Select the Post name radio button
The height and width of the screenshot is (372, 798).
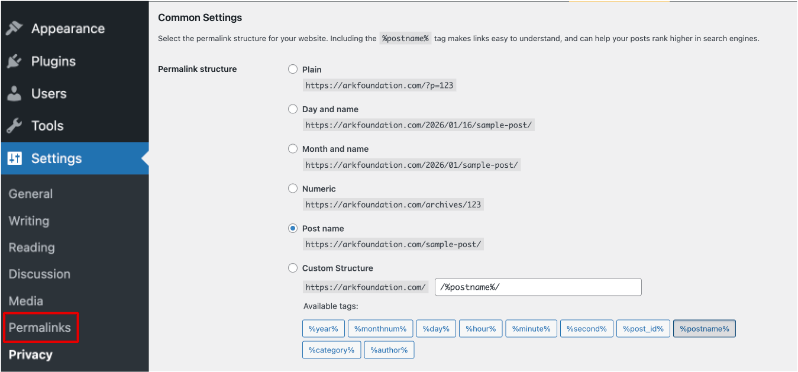[x=293, y=228]
